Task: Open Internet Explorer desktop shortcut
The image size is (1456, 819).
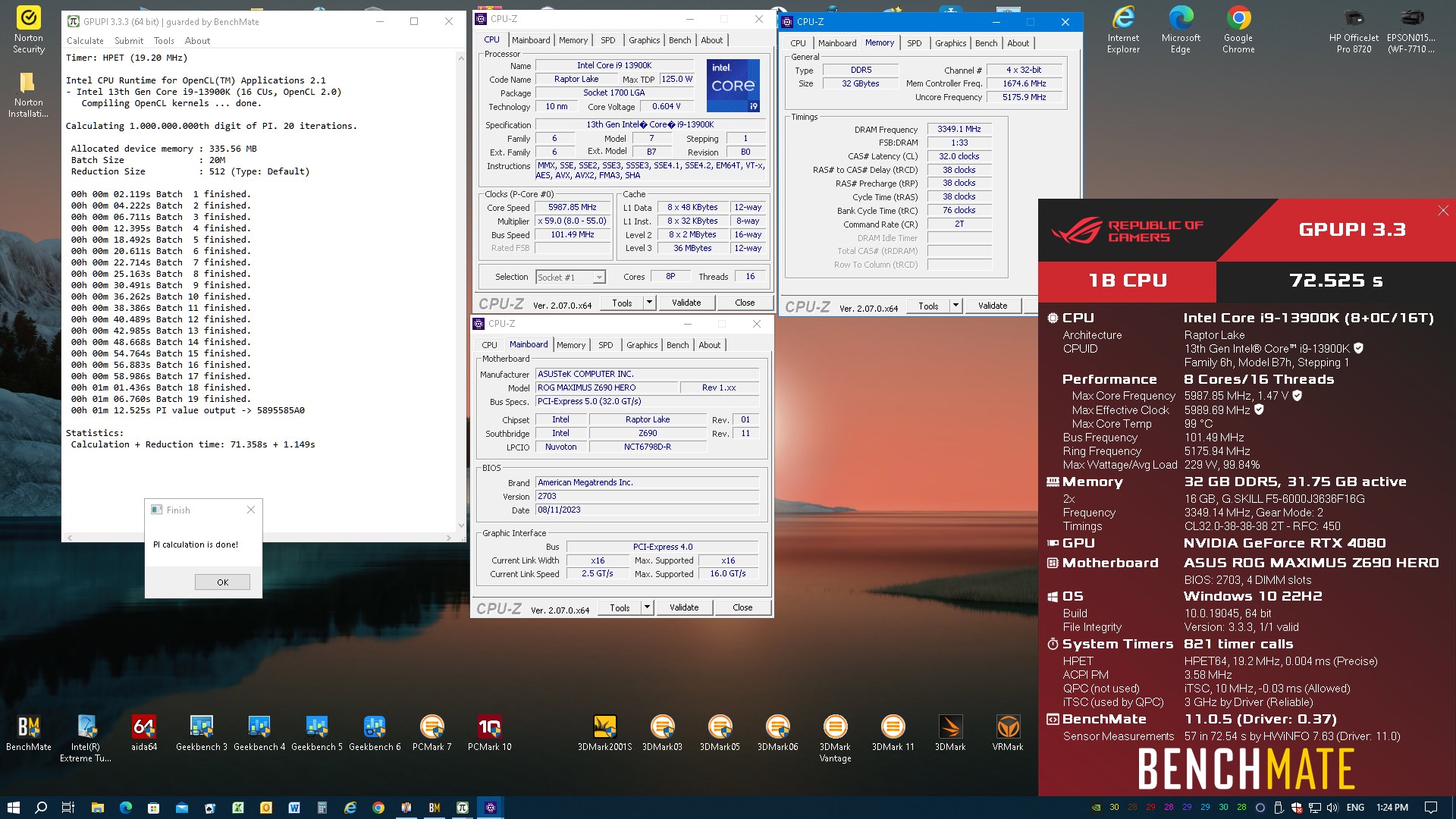Action: click(1123, 30)
